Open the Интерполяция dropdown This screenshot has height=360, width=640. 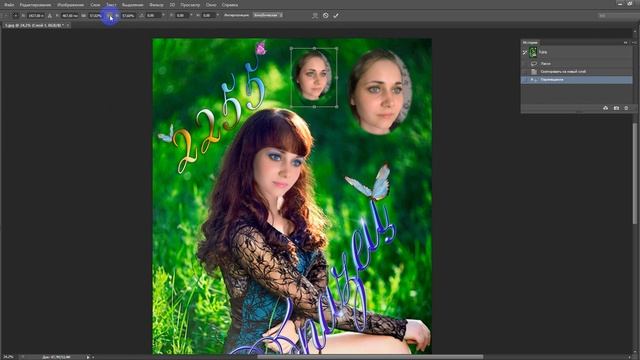coord(268,16)
